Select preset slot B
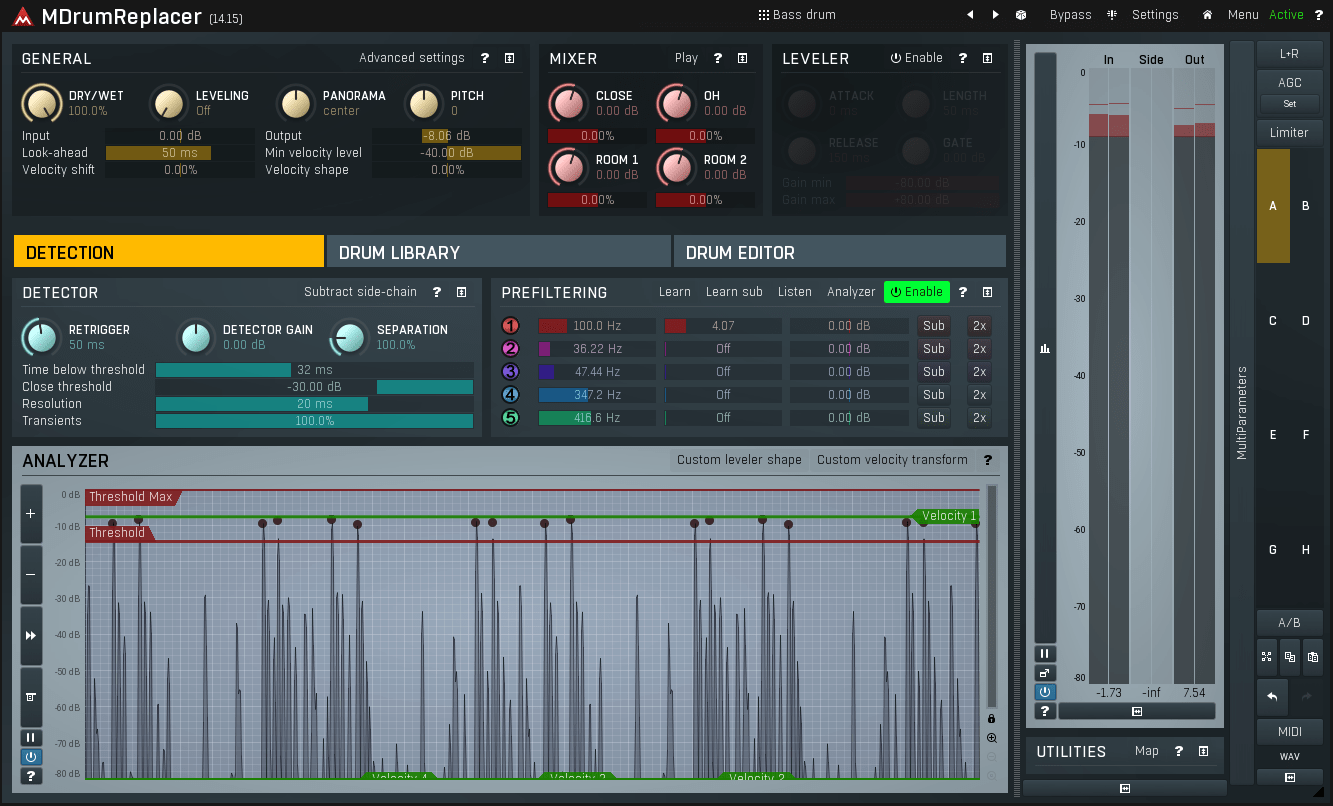This screenshot has width=1333, height=806. pos(1306,206)
